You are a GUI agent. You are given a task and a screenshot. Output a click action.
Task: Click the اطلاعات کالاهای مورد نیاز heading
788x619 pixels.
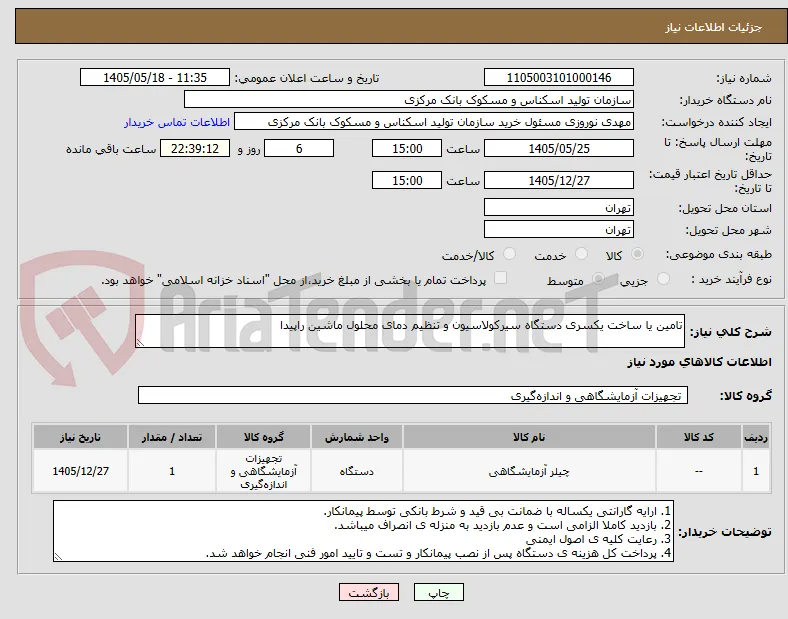click(699, 362)
